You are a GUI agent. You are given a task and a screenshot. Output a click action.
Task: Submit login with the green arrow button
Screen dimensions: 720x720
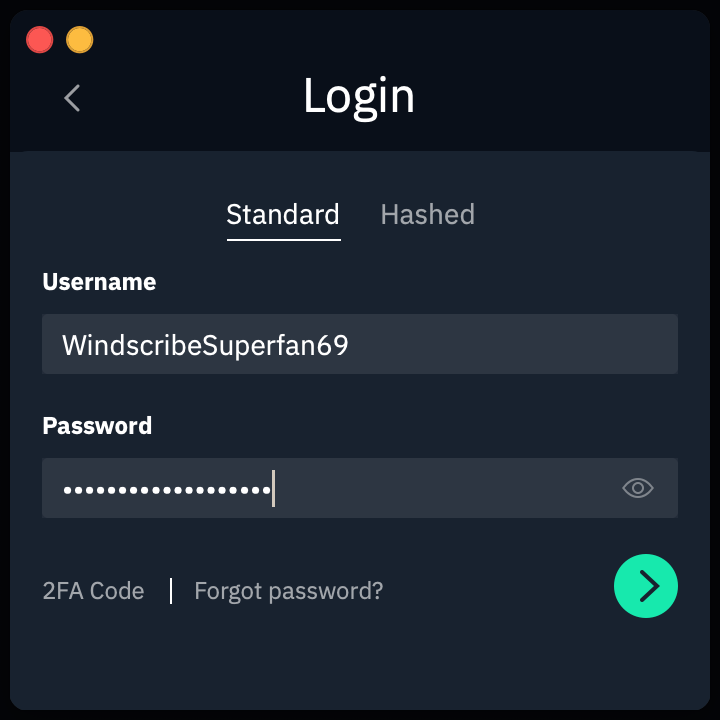pos(646,586)
